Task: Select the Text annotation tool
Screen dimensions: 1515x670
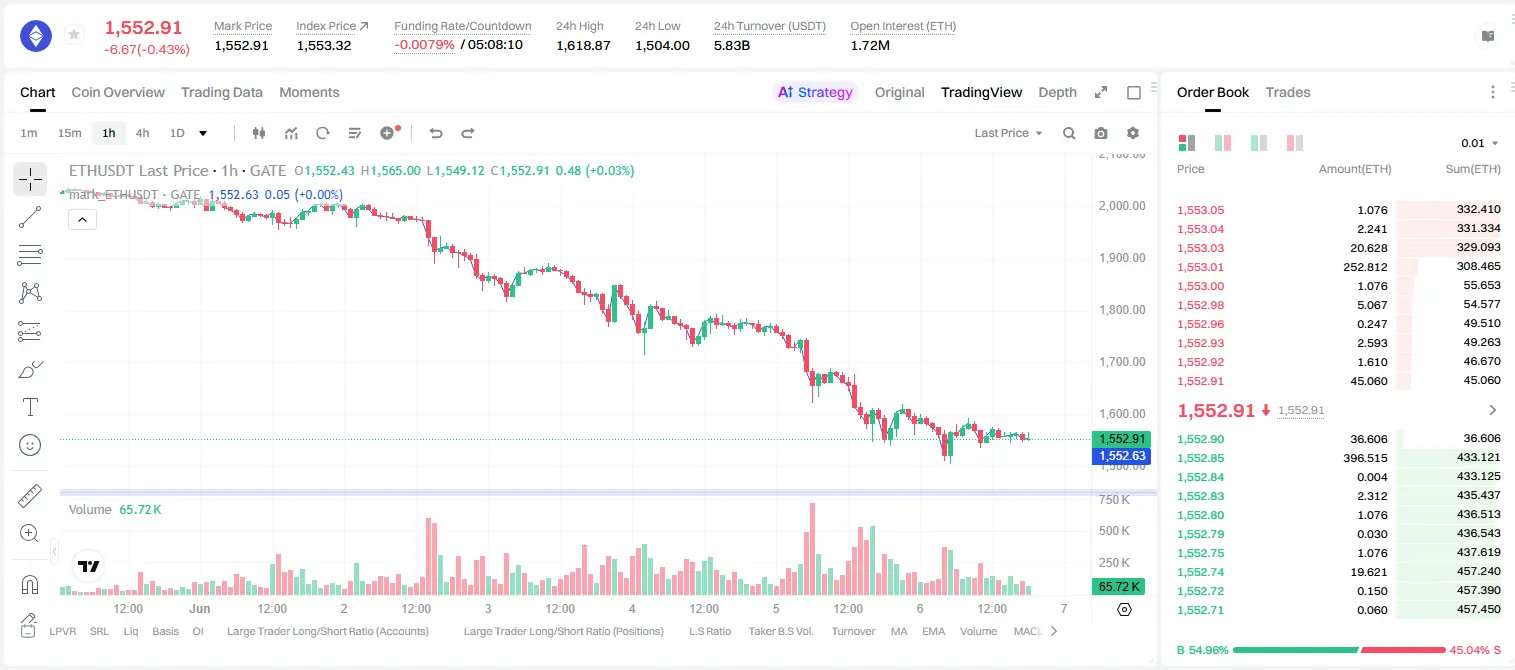Action: coord(30,407)
